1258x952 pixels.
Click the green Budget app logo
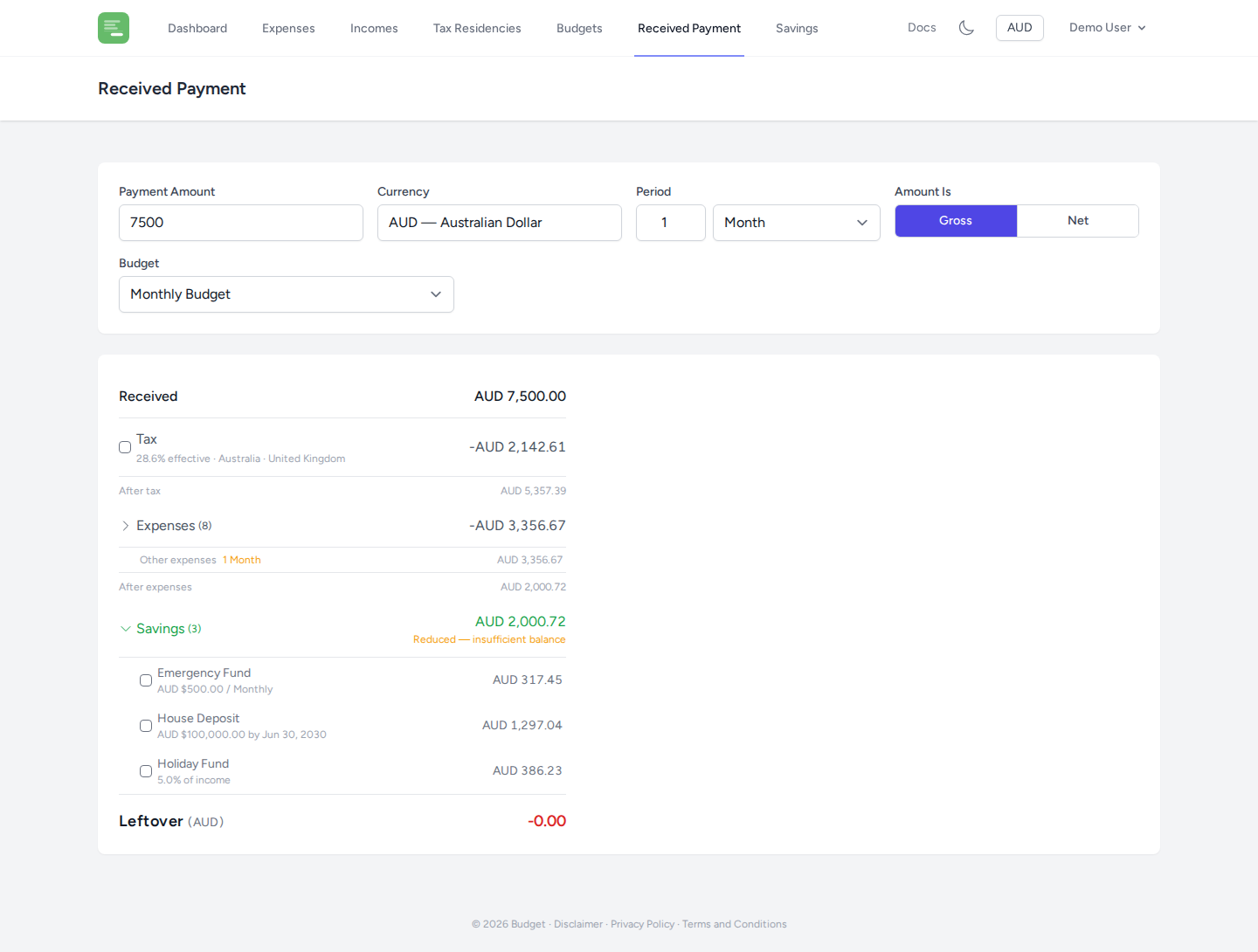[114, 28]
